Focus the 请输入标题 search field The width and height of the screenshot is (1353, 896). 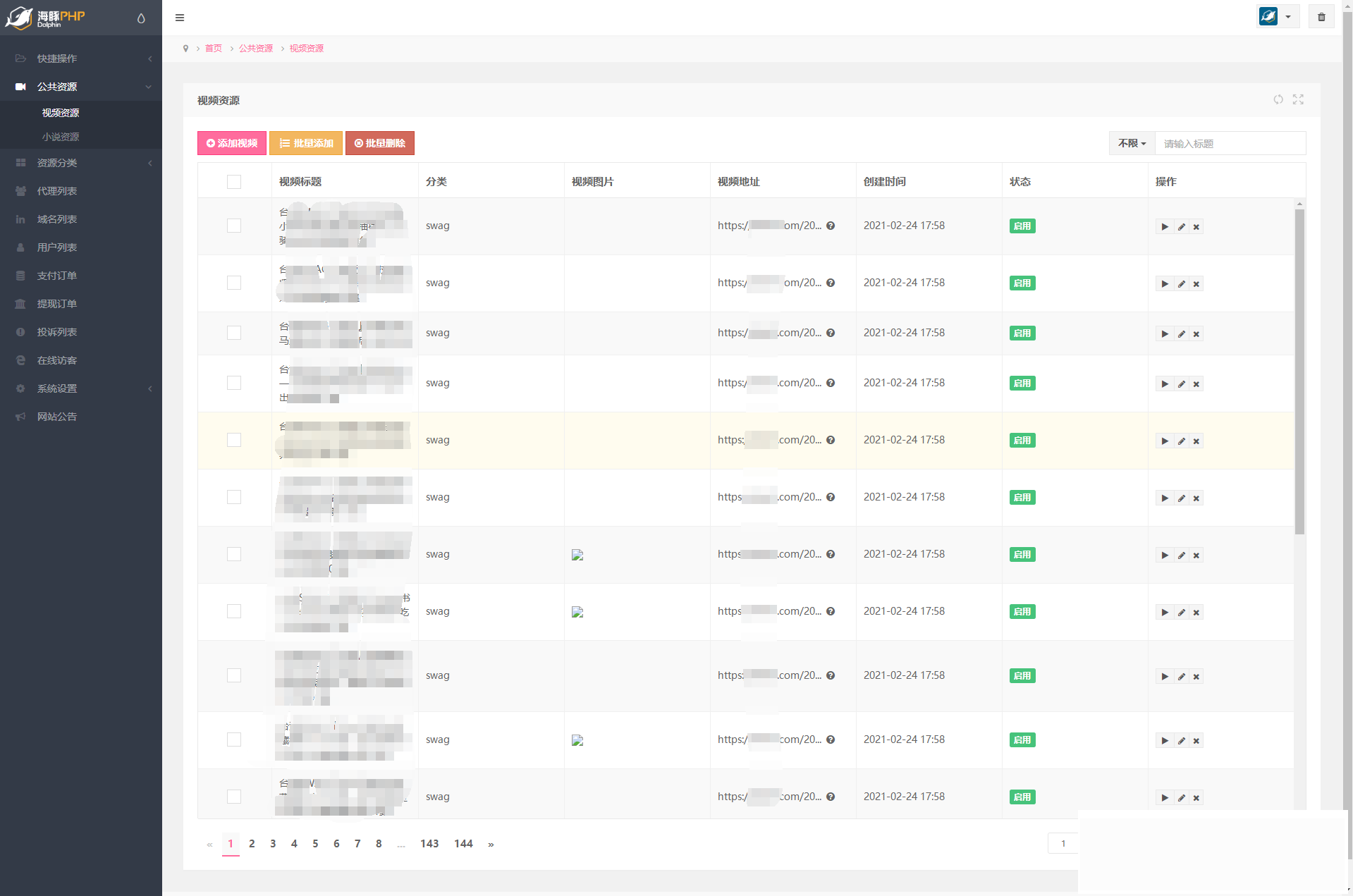[x=1230, y=144]
